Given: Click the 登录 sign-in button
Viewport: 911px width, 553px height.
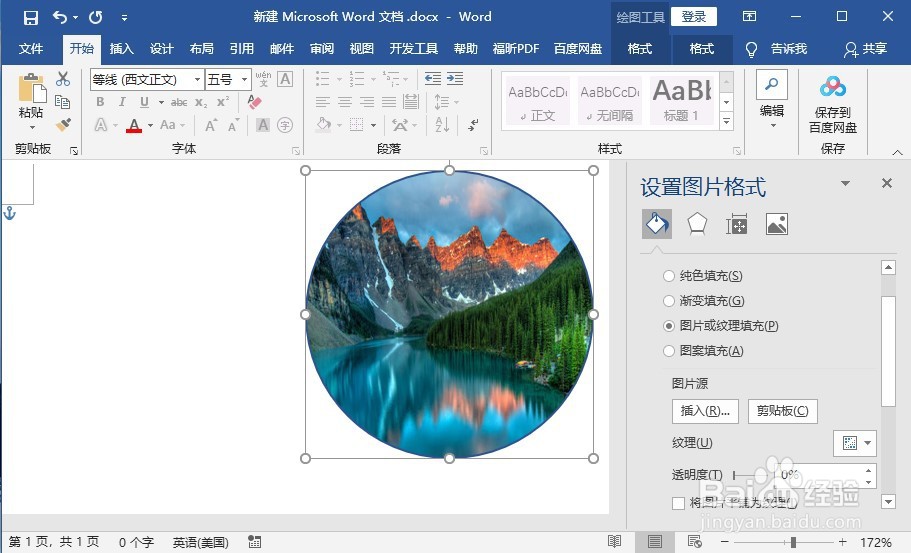Looking at the screenshot, I should pos(694,17).
